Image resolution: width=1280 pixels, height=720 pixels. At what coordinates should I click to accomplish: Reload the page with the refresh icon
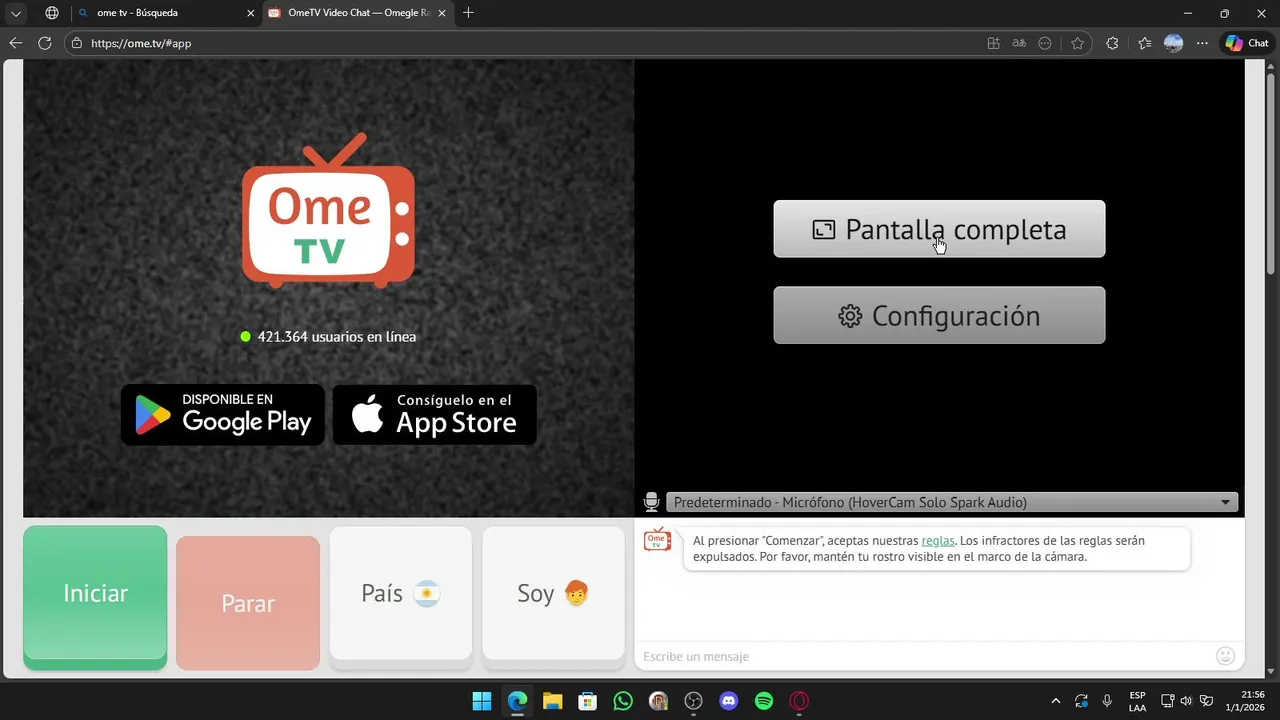[45, 43]
